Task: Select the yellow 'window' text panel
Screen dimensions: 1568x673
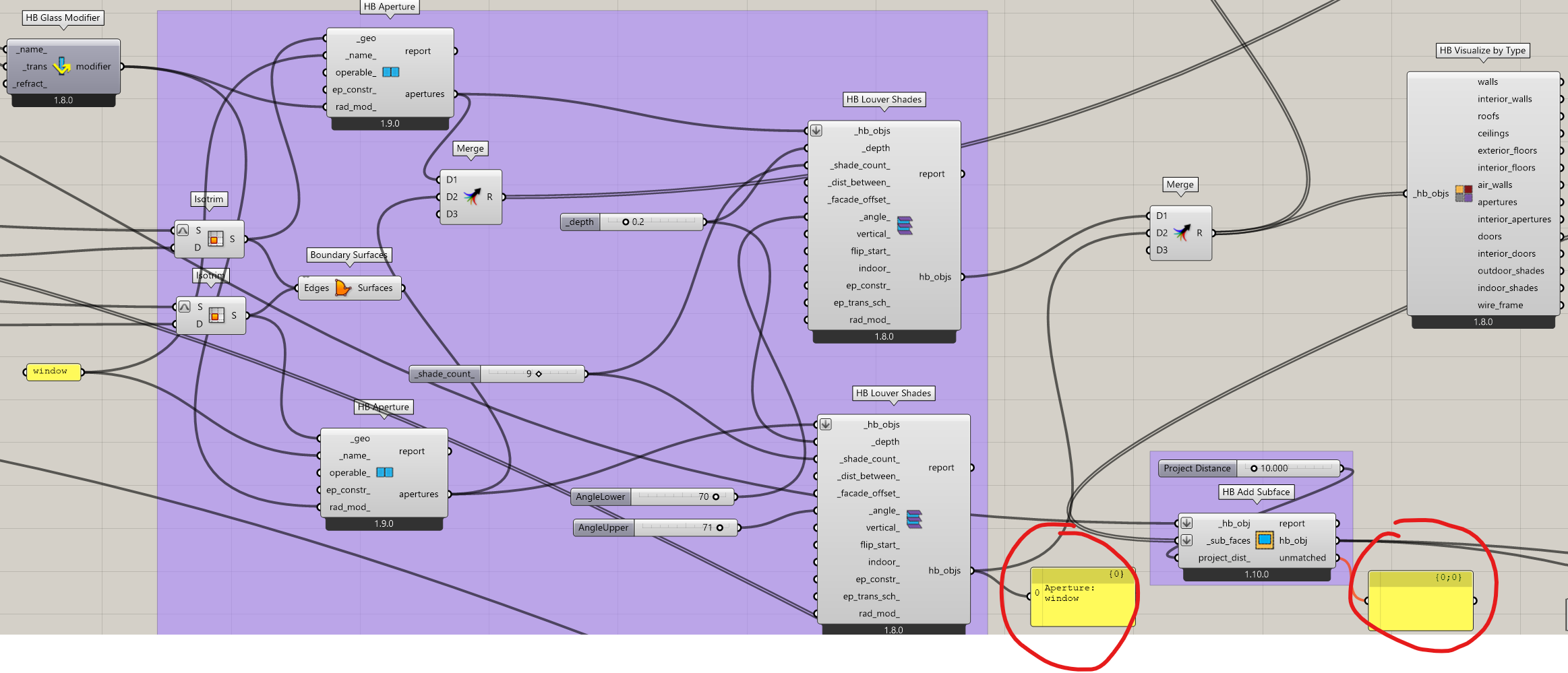Action: pyautogui.click(x=53, y=371)
